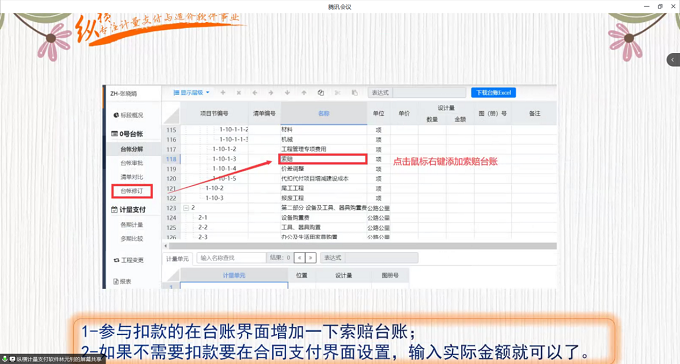680x364 pixels.
Task: Click the 下载台账Excel button
Action: 494,92
